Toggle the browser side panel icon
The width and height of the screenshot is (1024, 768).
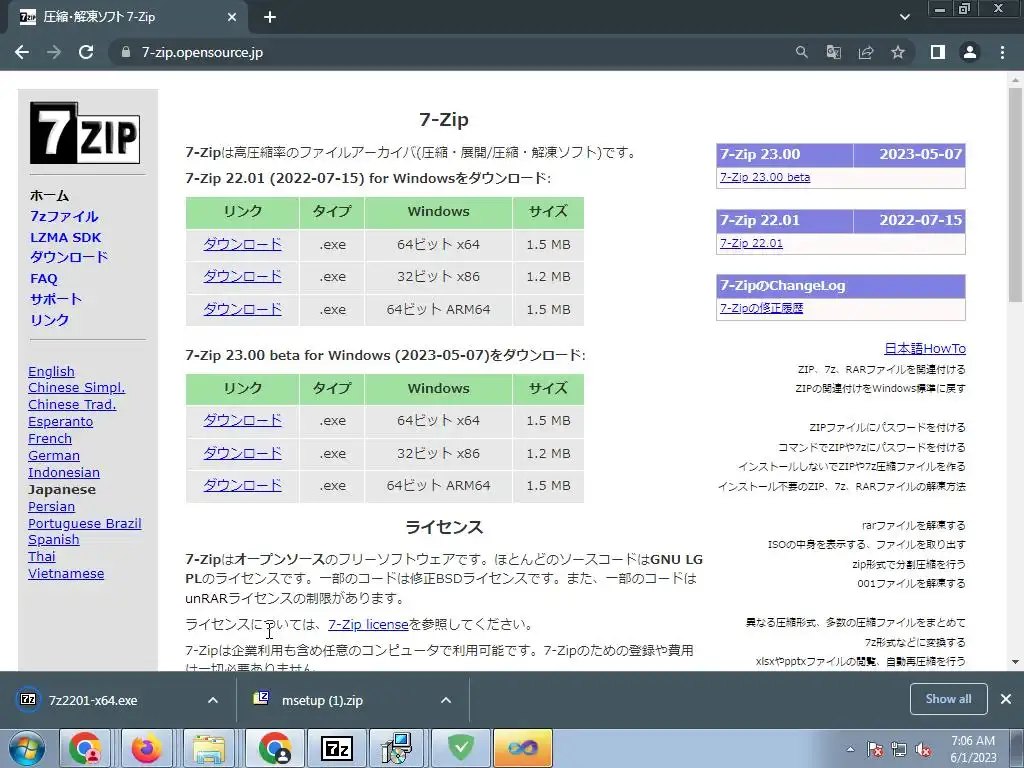click(938, 52)
